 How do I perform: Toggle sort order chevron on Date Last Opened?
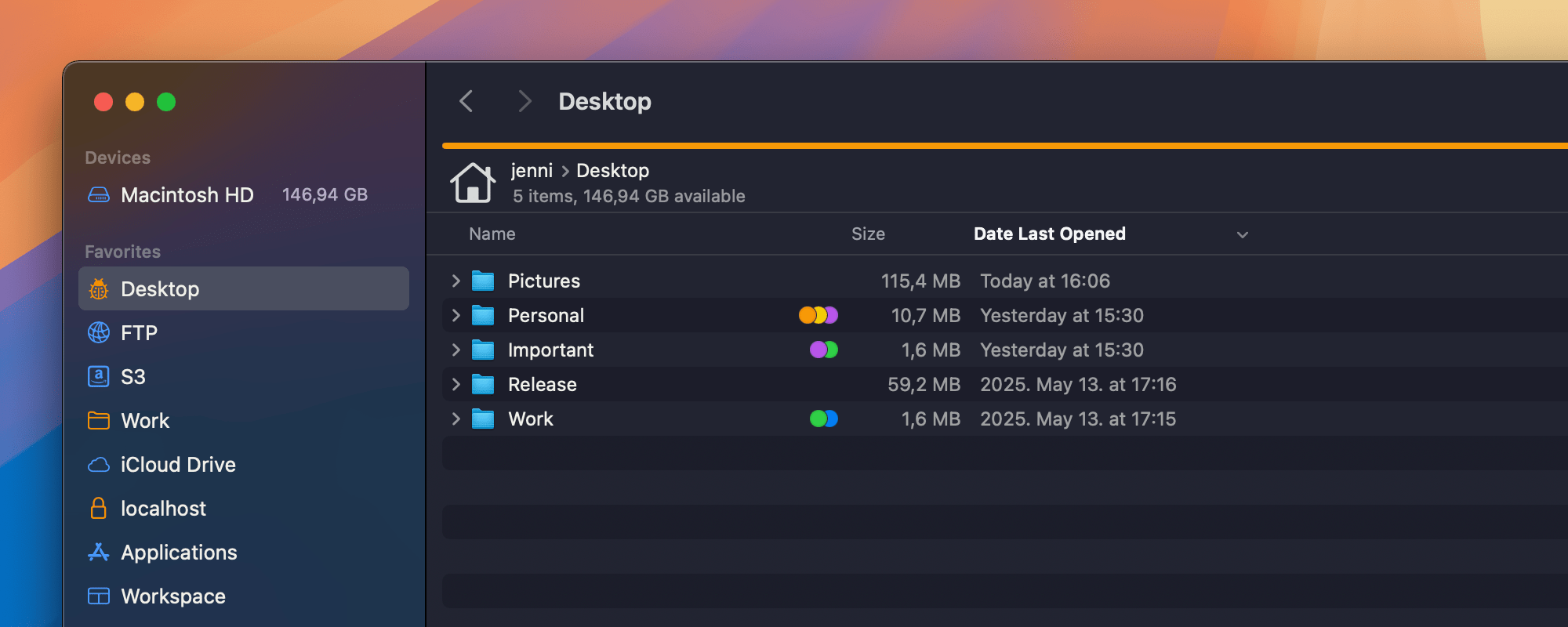[1242, 234]
